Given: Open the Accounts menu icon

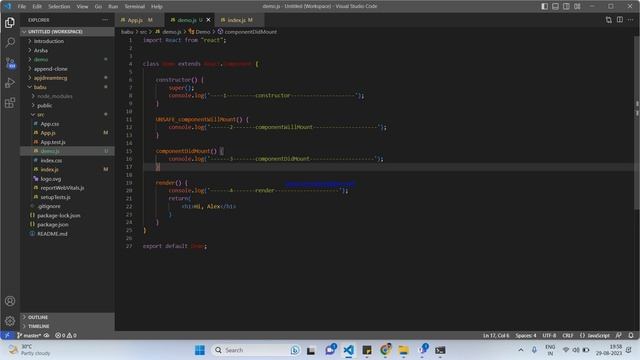Looking at the screenshot, I should 10,301.
